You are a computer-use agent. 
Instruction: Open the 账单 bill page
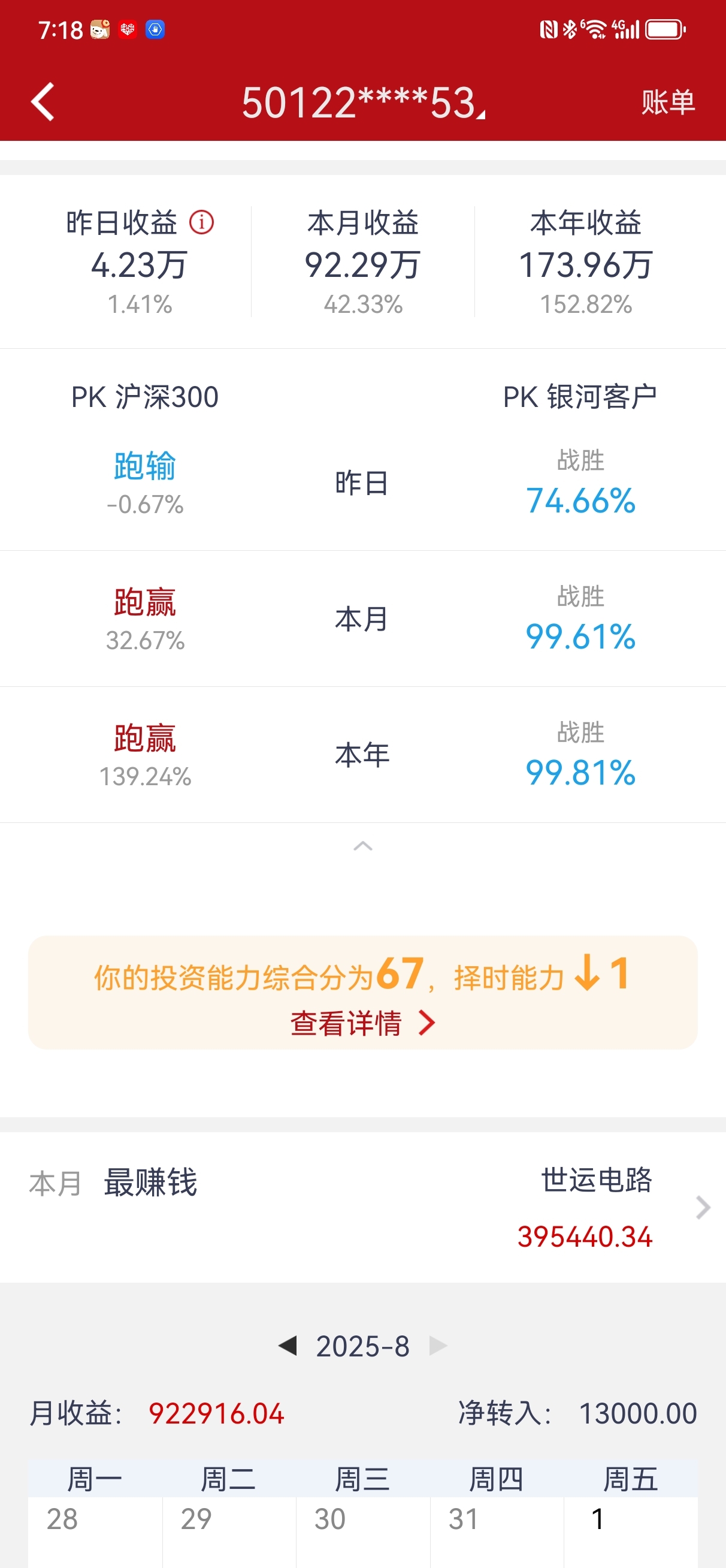667,102
